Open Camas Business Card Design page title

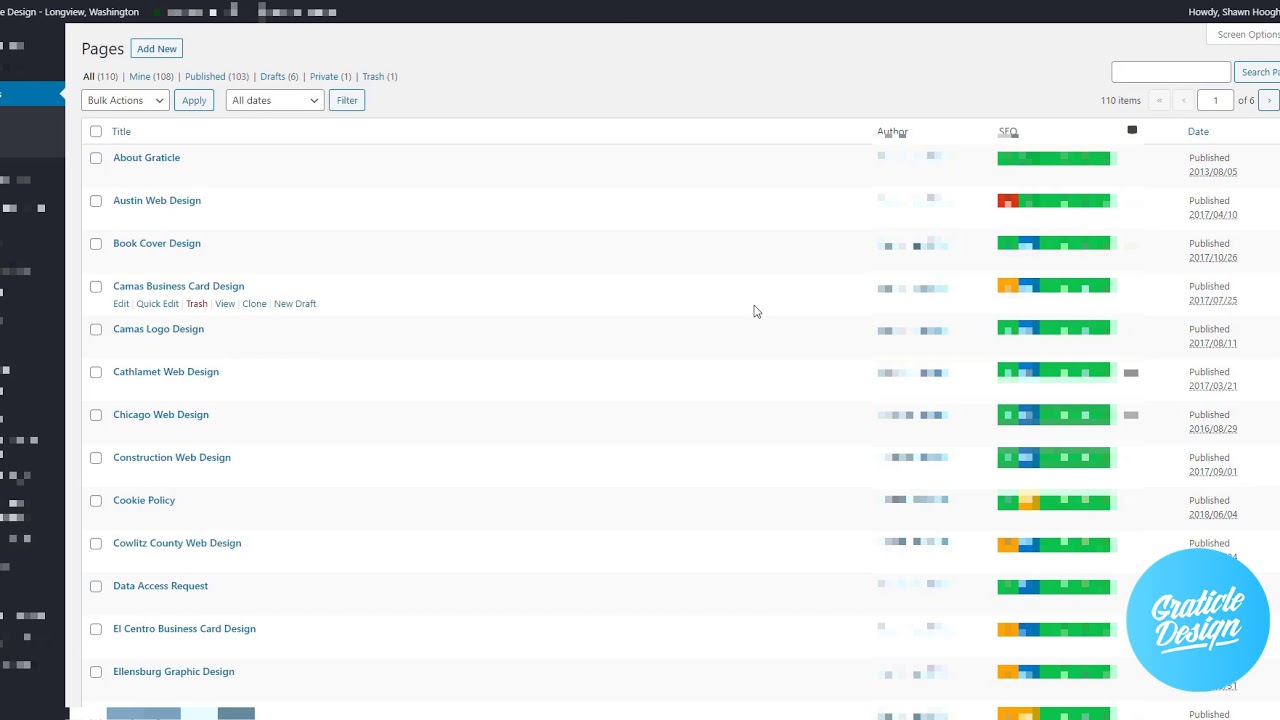click(179, 286)
